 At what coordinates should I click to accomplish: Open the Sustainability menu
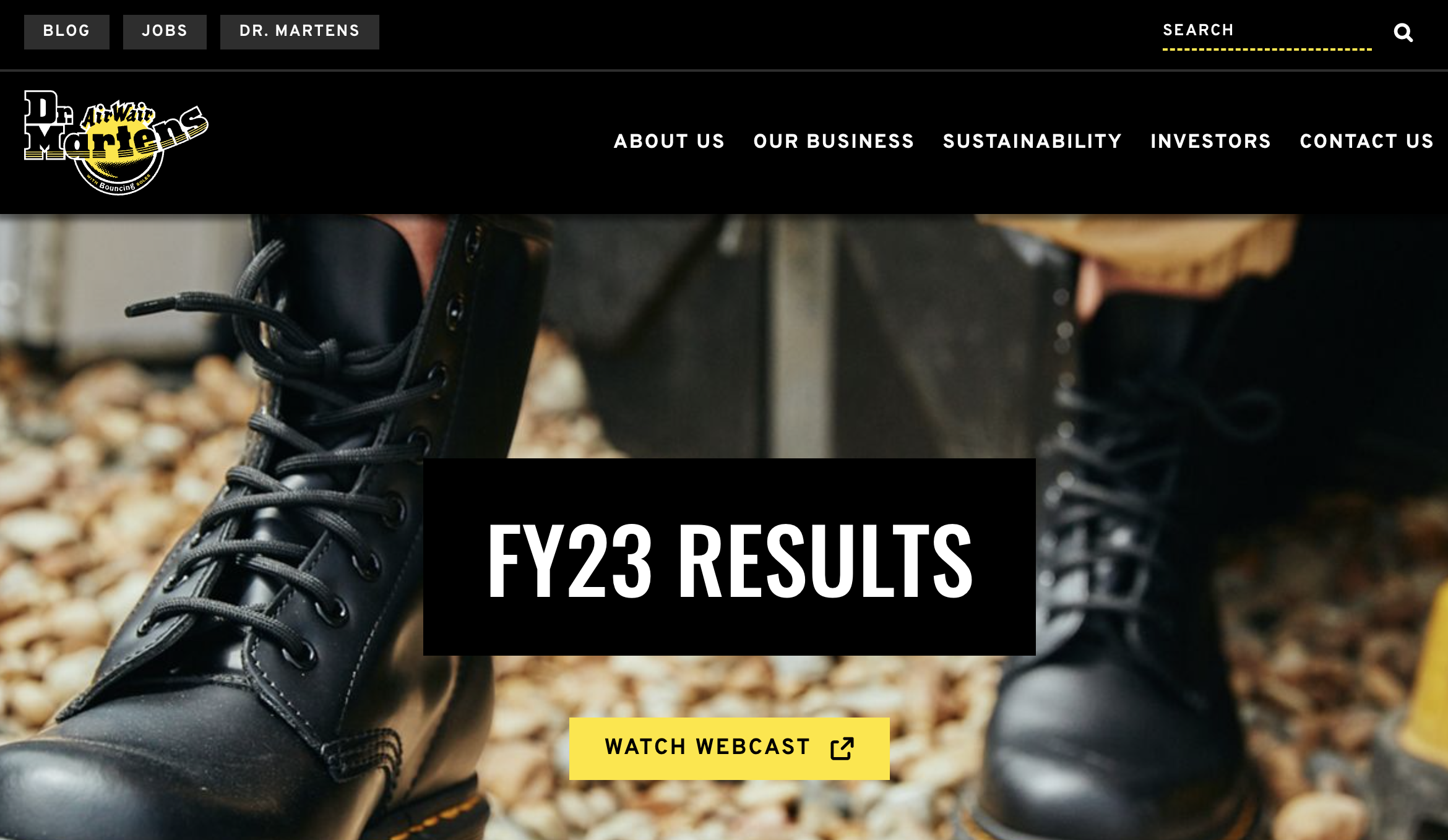pyautogui.click(x=1032, y=141)
